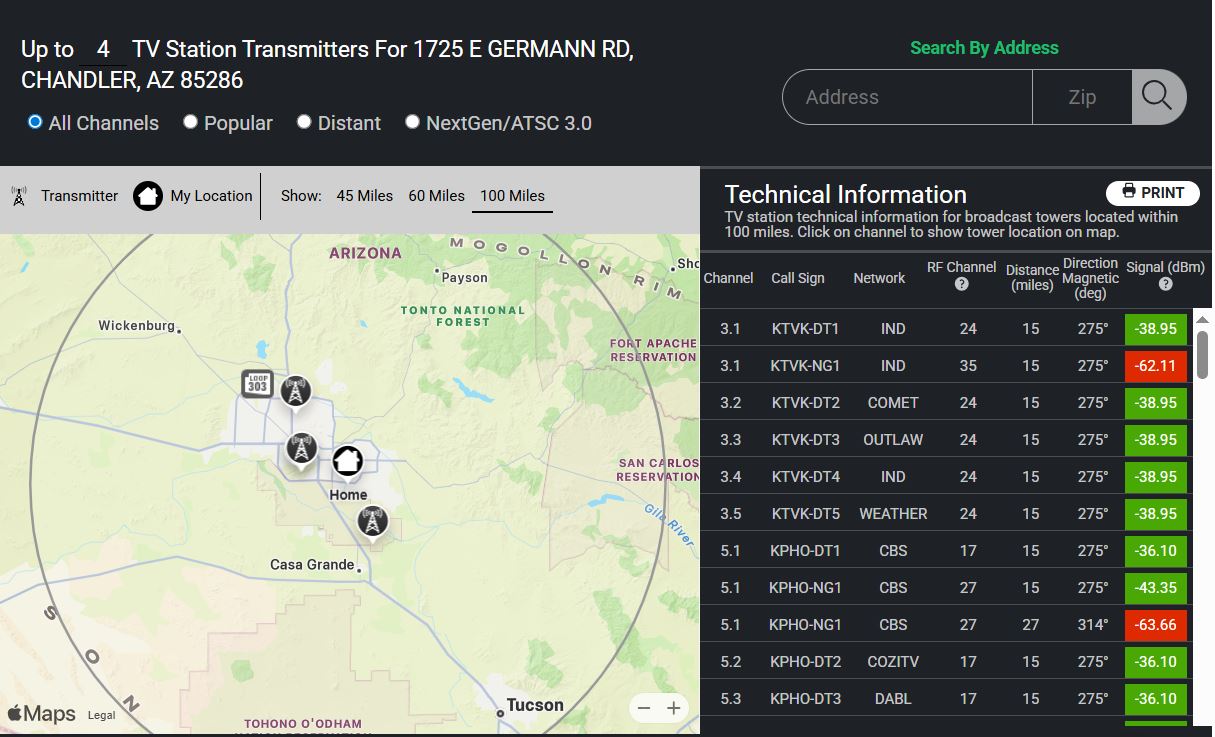Click the Transmitter legend tower icon
The height and width of the screenshot is (737, 1215).
(18, 196)
